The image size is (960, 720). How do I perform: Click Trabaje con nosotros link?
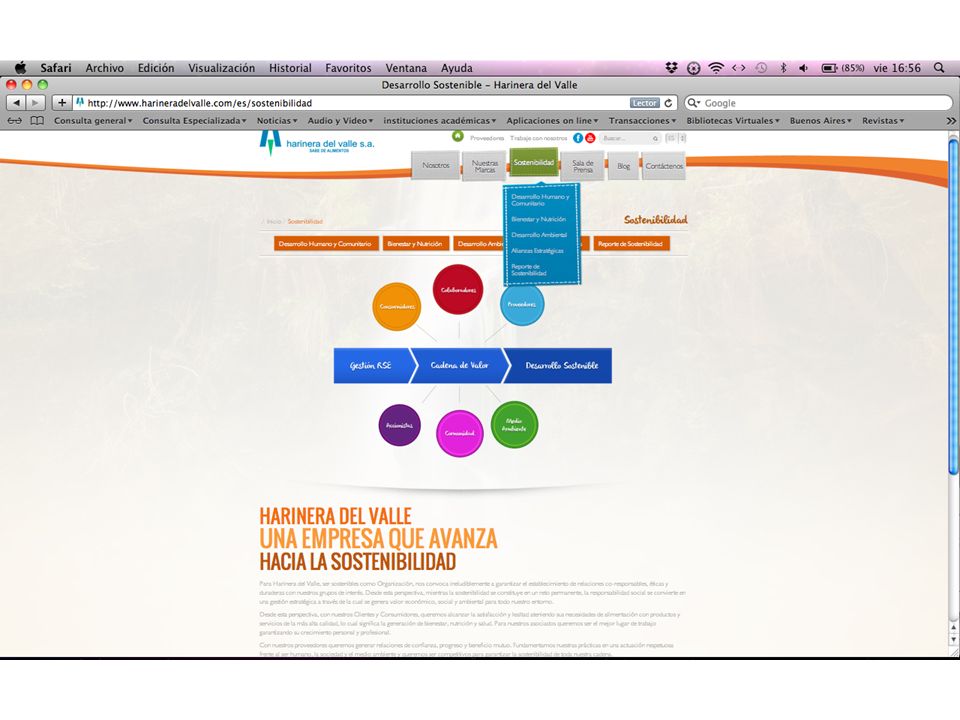pyautogui.click(x=539, y=138)
